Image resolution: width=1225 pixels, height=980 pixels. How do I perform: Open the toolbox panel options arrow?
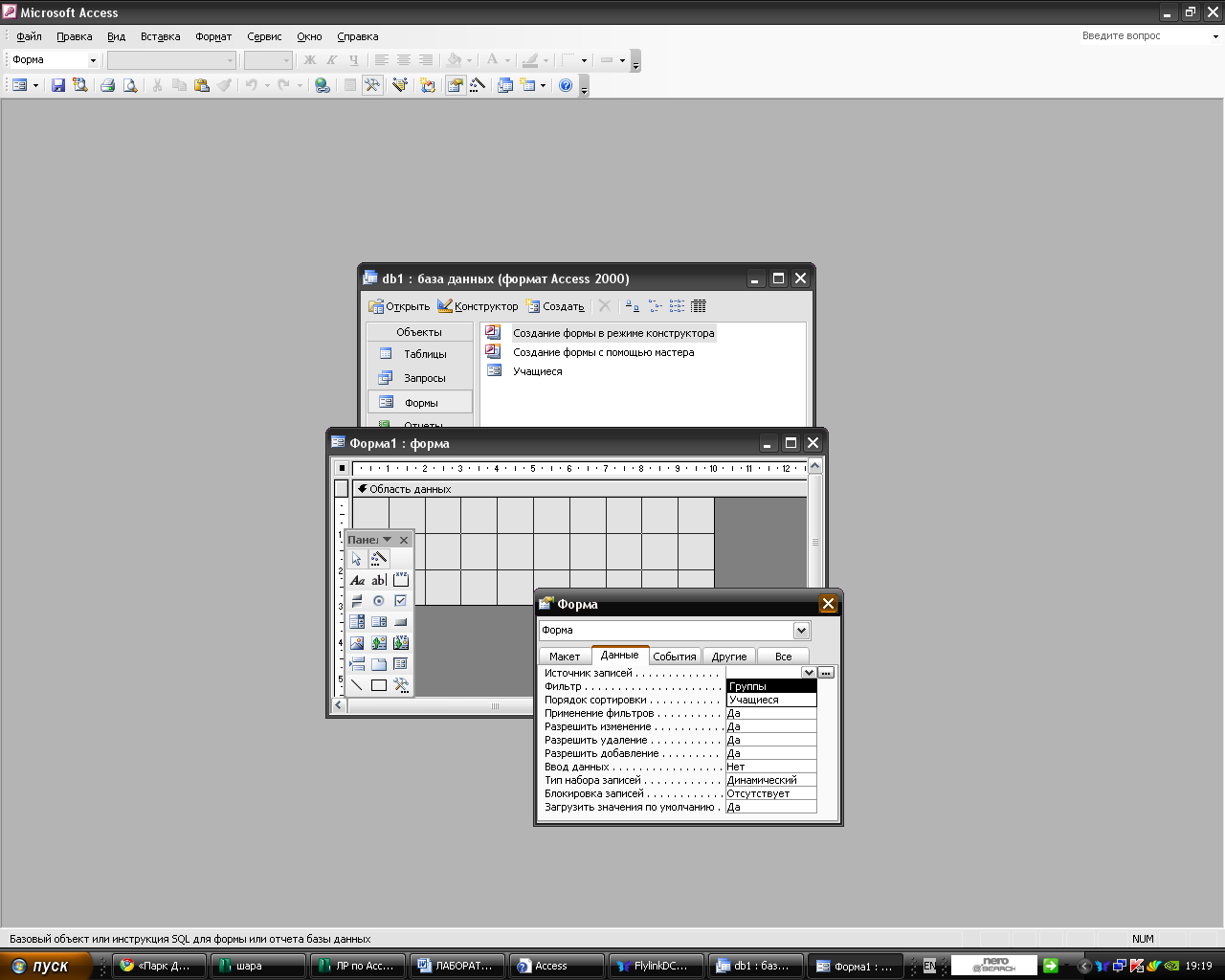point(388,540)
